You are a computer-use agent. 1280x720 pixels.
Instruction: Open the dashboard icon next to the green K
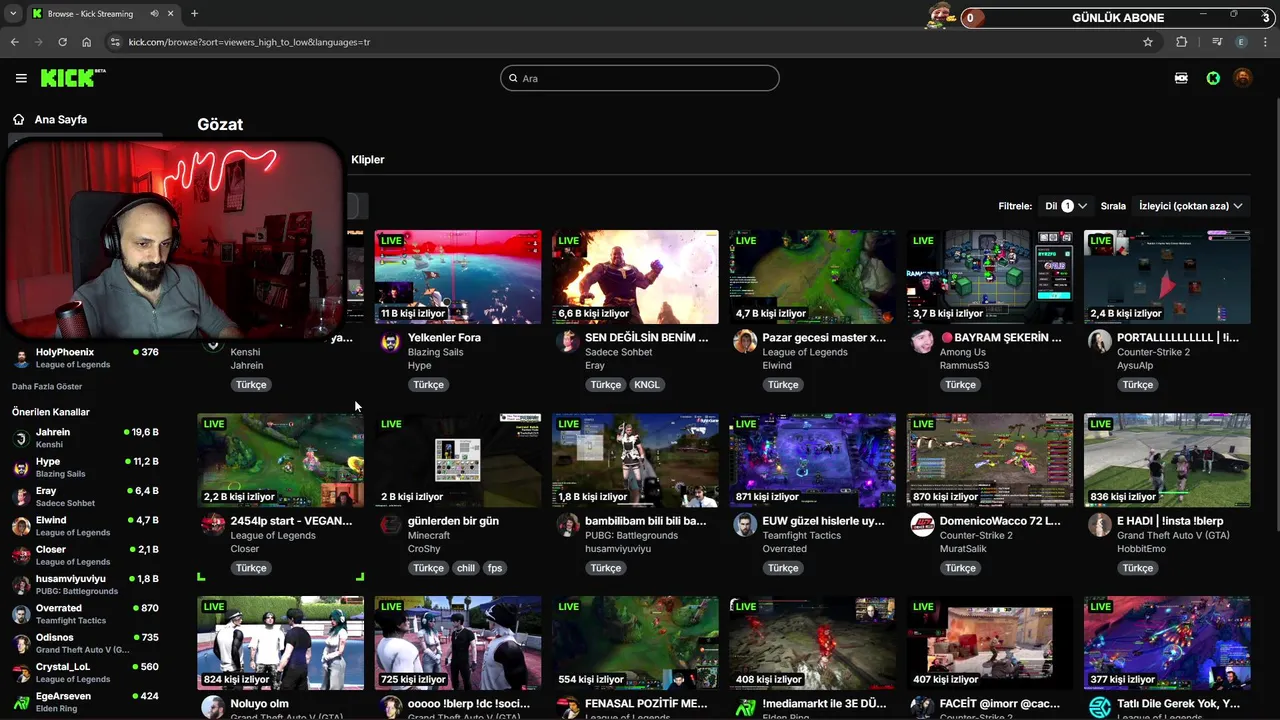tap(1181, 78)
